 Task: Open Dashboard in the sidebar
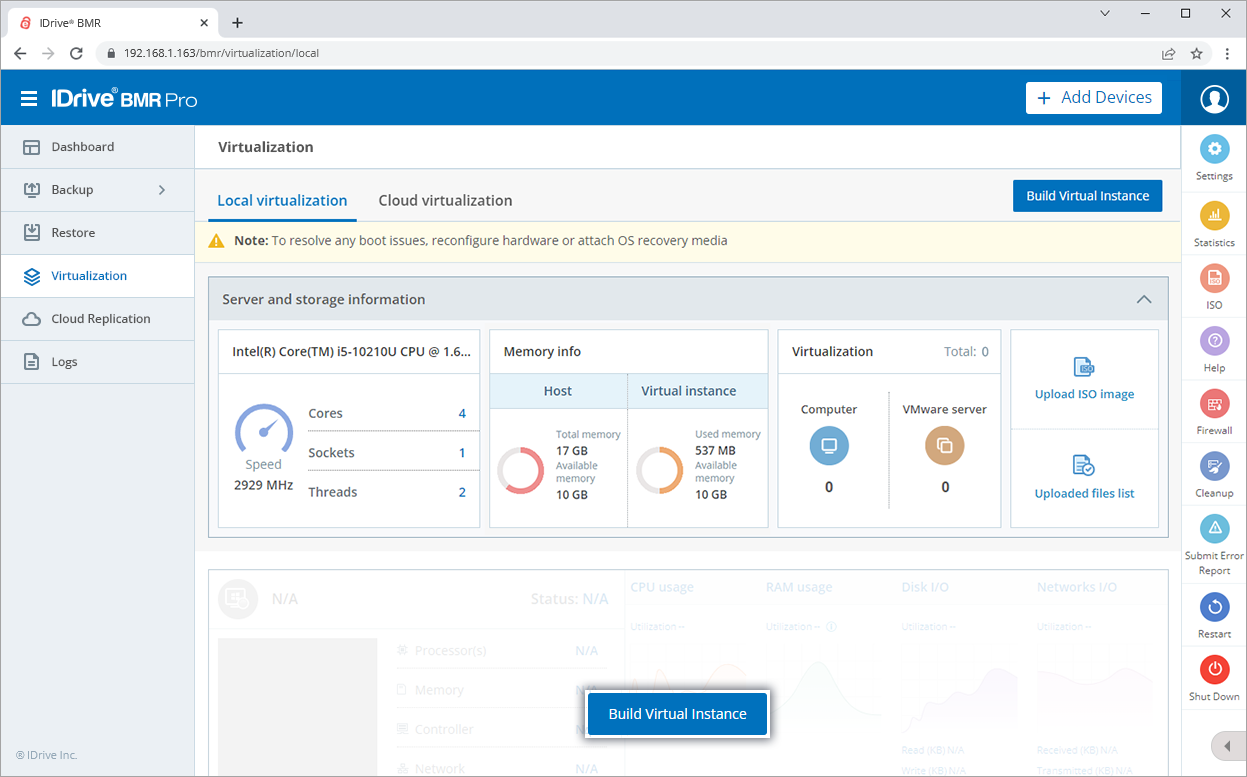pyautogui.click(x=97, y=147)
